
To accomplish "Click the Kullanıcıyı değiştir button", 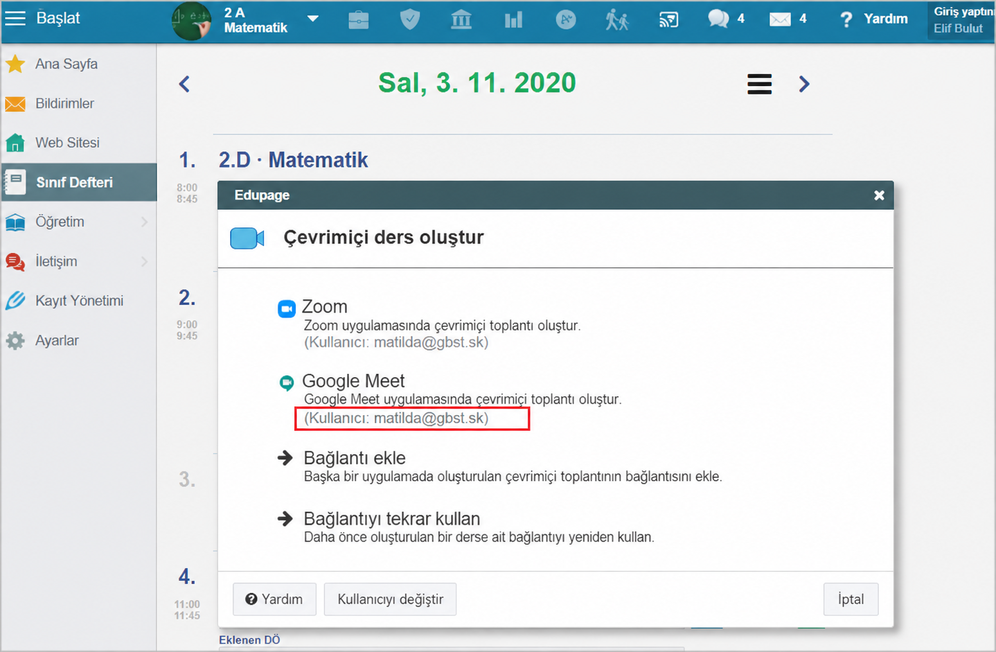I will (390, 599).
